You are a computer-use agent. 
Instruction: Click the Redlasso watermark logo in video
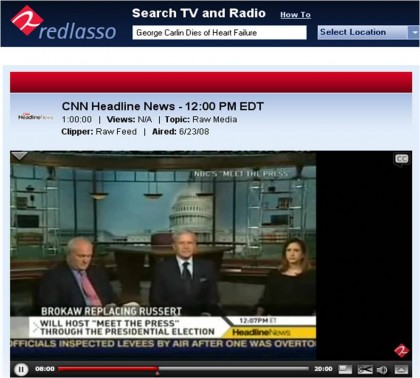point(401,351)
